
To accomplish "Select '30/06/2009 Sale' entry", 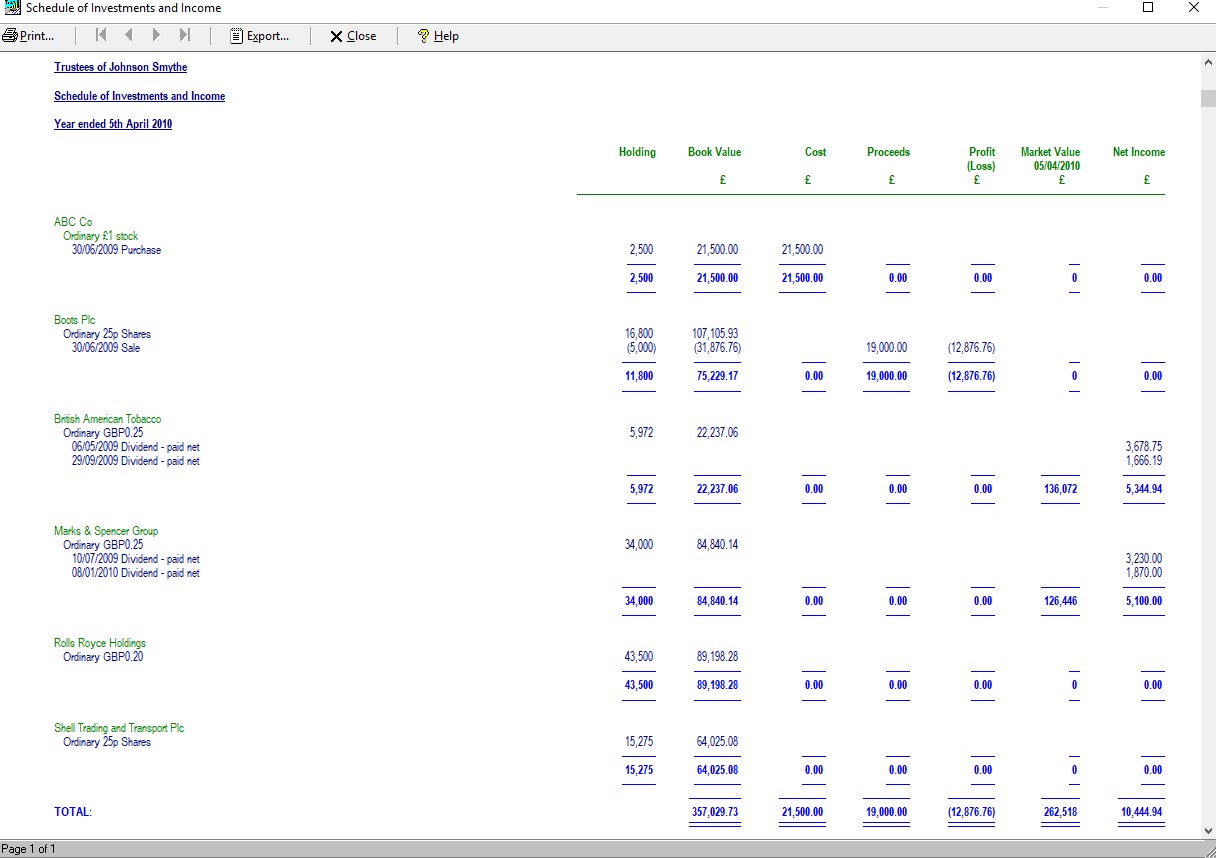I will pos(106,348).
